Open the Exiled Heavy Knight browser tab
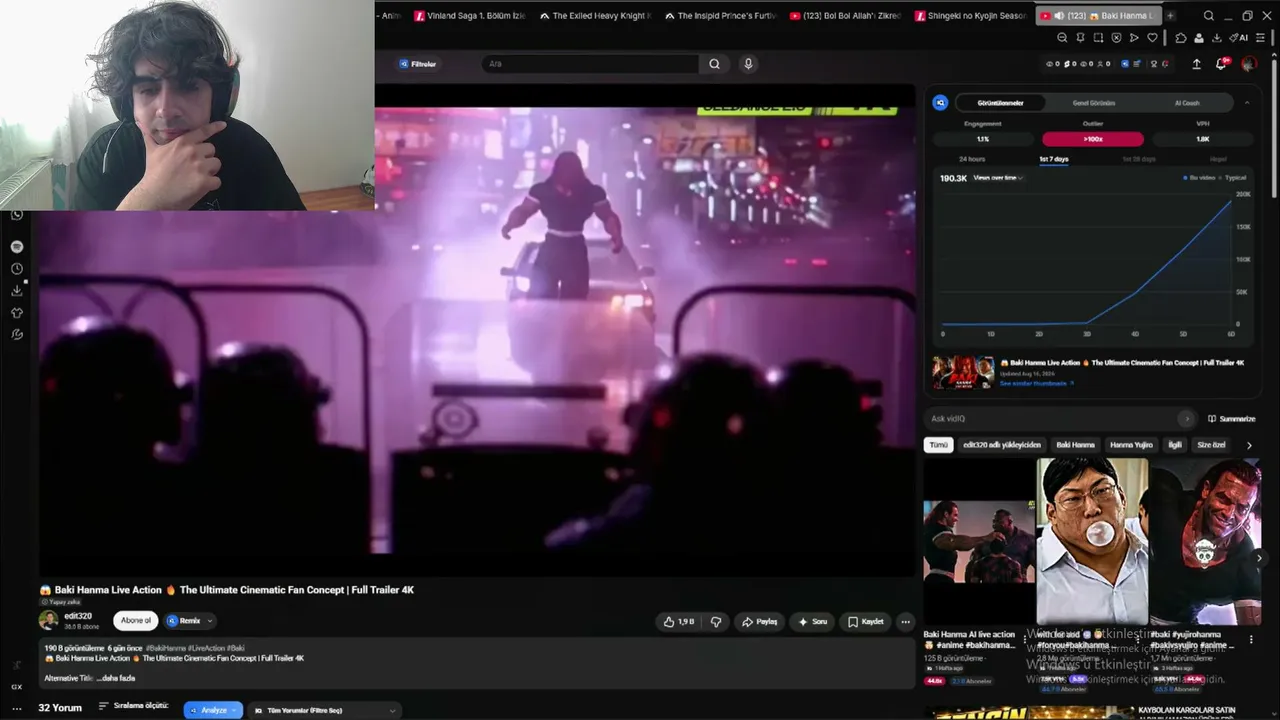 [x=594, y=16]
